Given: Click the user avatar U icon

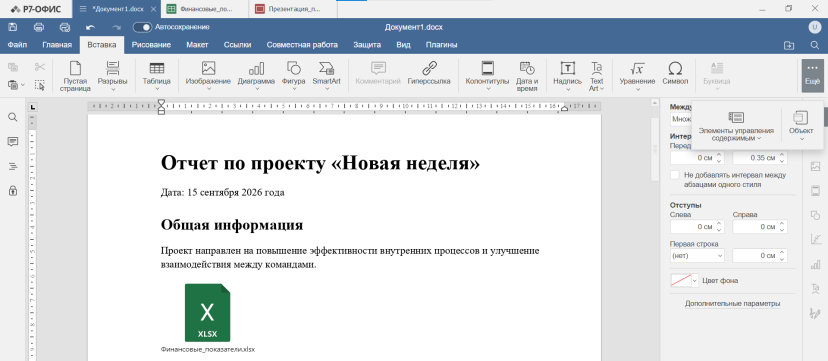Looking at the screenshot, I should click(x=814, y=27).
